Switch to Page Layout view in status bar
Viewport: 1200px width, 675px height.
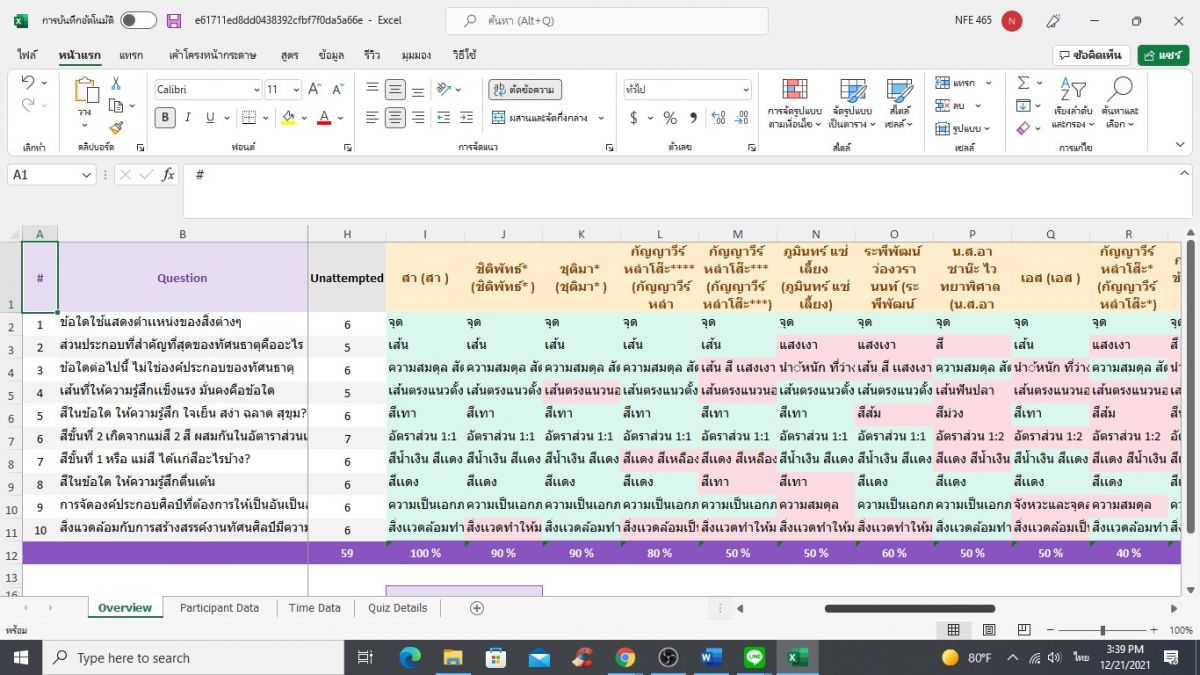coord(988,630)
